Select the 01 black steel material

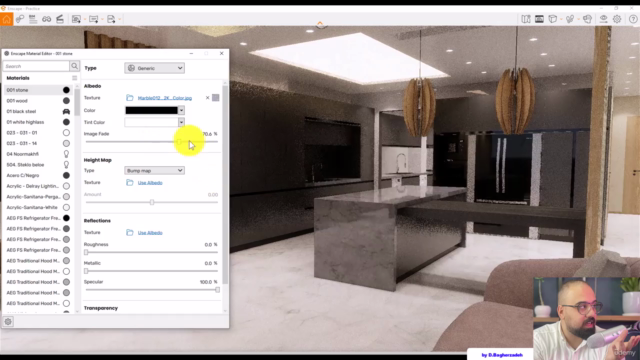point(38,111)
